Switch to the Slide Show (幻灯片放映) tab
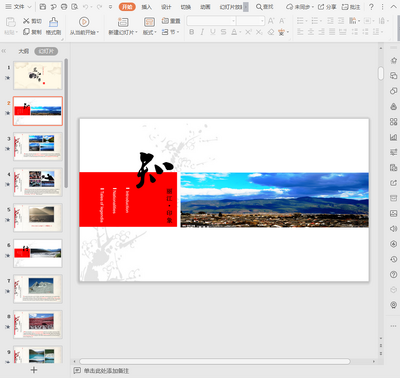Image resolution: width=400 pixels, height=378 pixels. [231, 7]
